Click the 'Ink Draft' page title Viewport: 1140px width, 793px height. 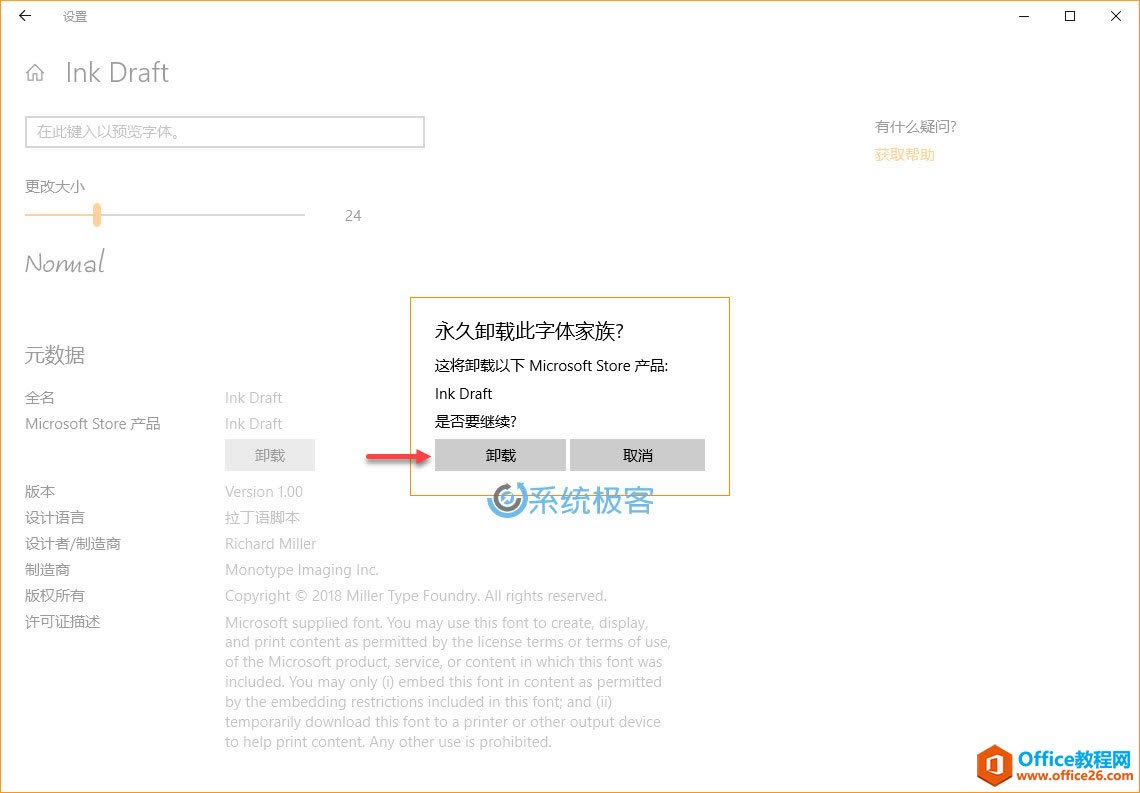coord(117,73)
